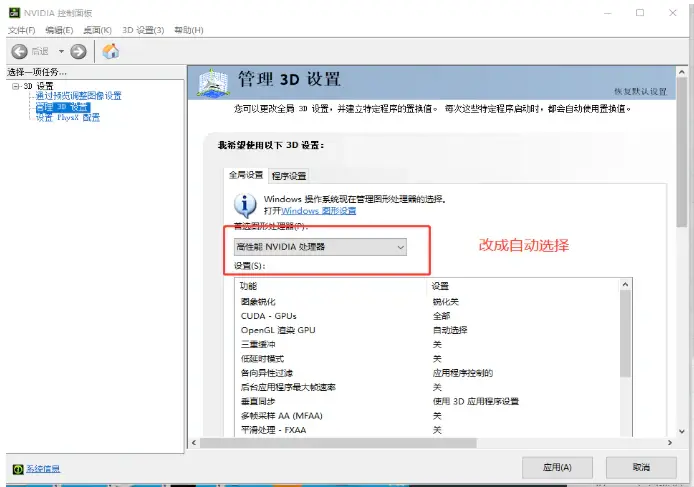694x487 pixels.
Task: Click the NVIDIA app icon in title bar
Action: pos(14,13)
